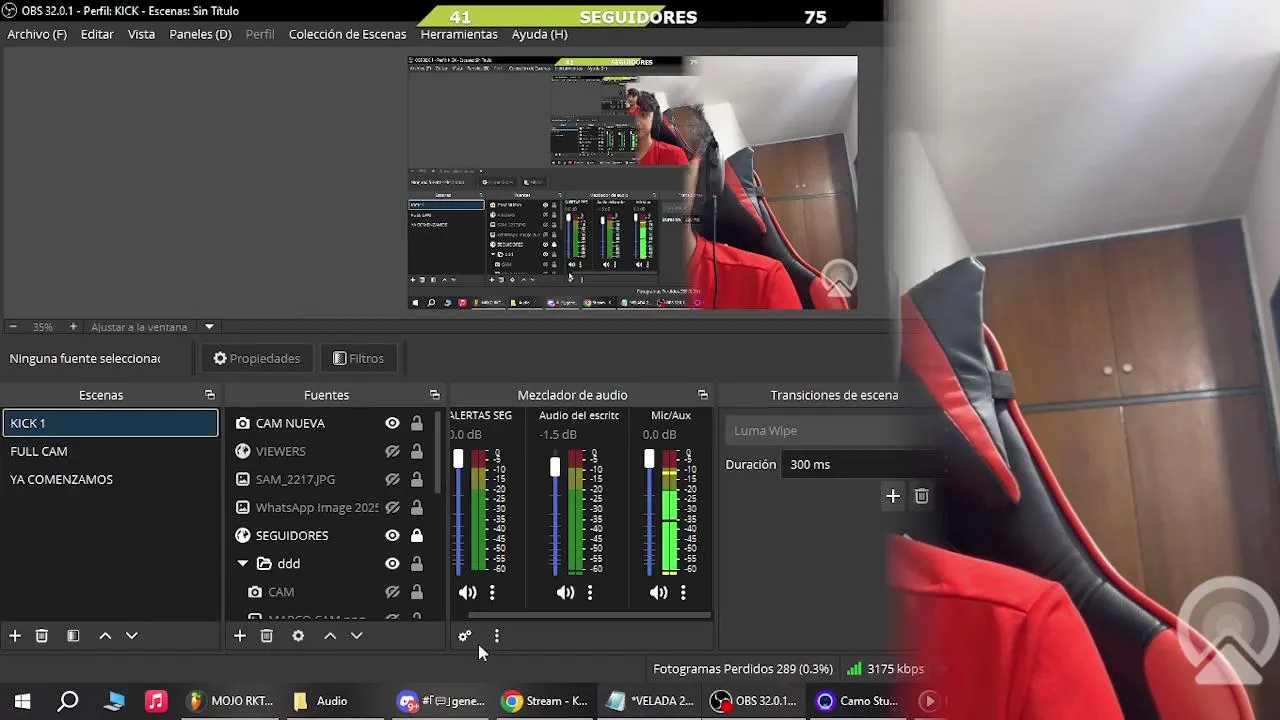This screenshot has width=1280, height=720.
Task: Select the FULL CAM scene
Action: pyautogui.click(x=110, y=451)
